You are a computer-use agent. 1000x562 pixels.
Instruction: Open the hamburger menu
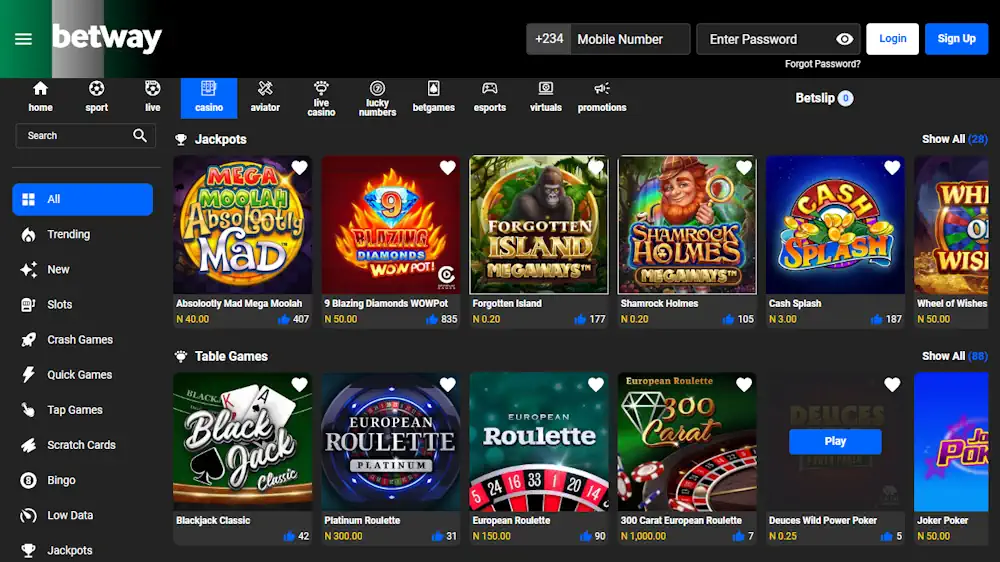(x=24, y=39)
